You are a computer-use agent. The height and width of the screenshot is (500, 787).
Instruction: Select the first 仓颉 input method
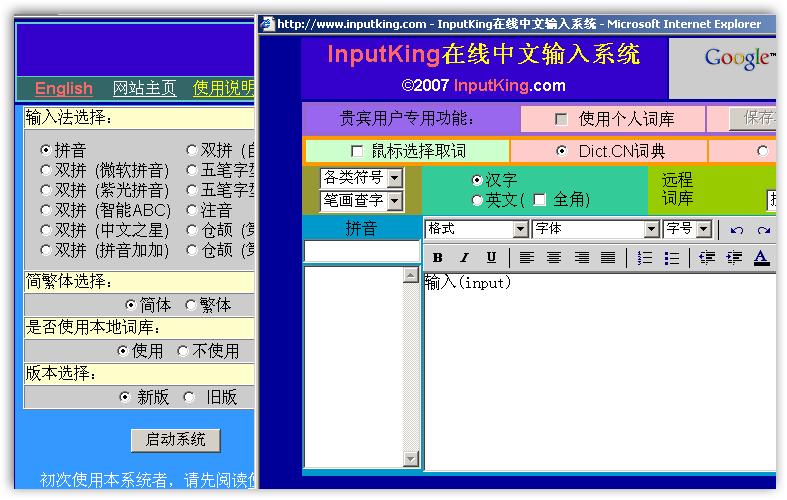click(192, 230)
